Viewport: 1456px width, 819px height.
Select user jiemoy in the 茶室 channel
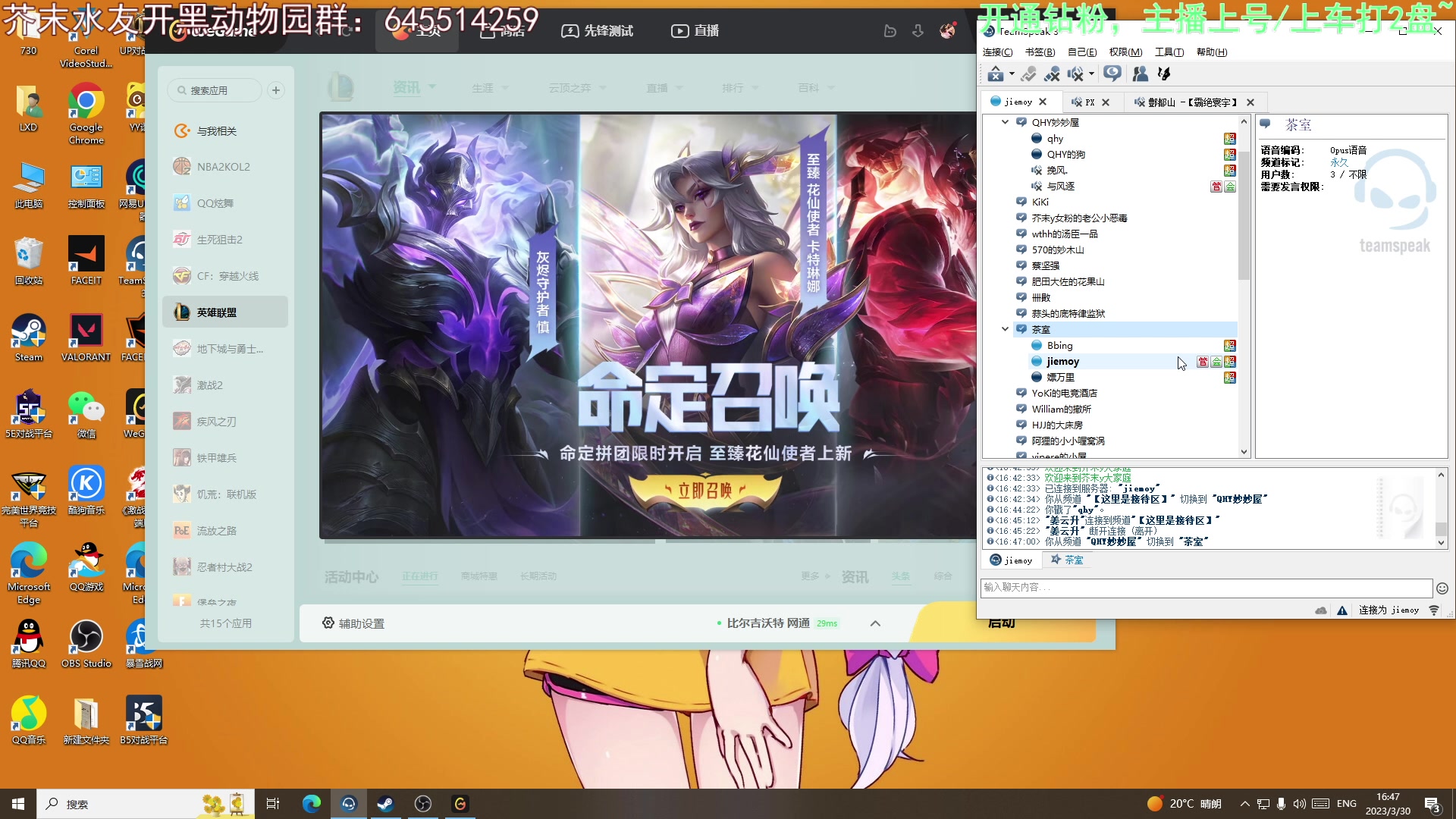pos(1062,361)
